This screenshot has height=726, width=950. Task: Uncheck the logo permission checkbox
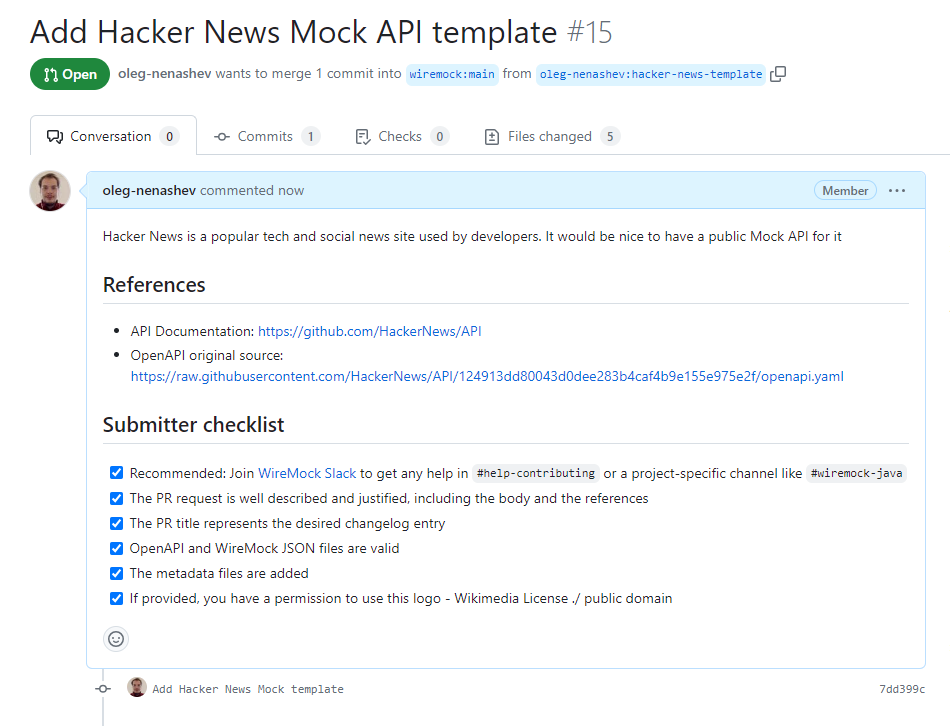(116, 599)
